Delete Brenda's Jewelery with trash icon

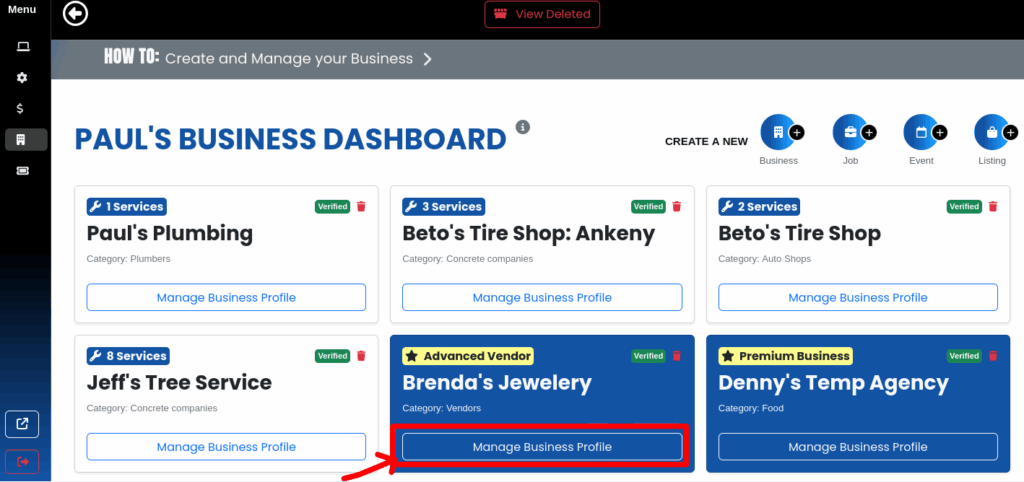pos(677,356)
